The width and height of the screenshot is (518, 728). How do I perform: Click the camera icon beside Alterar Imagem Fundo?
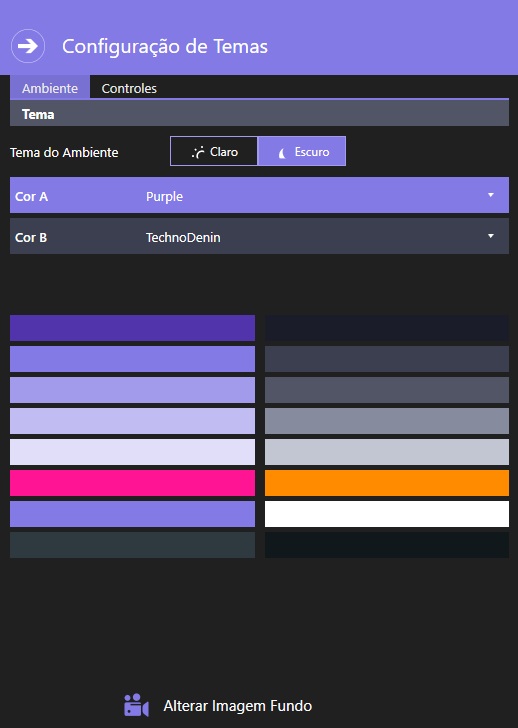136,705
